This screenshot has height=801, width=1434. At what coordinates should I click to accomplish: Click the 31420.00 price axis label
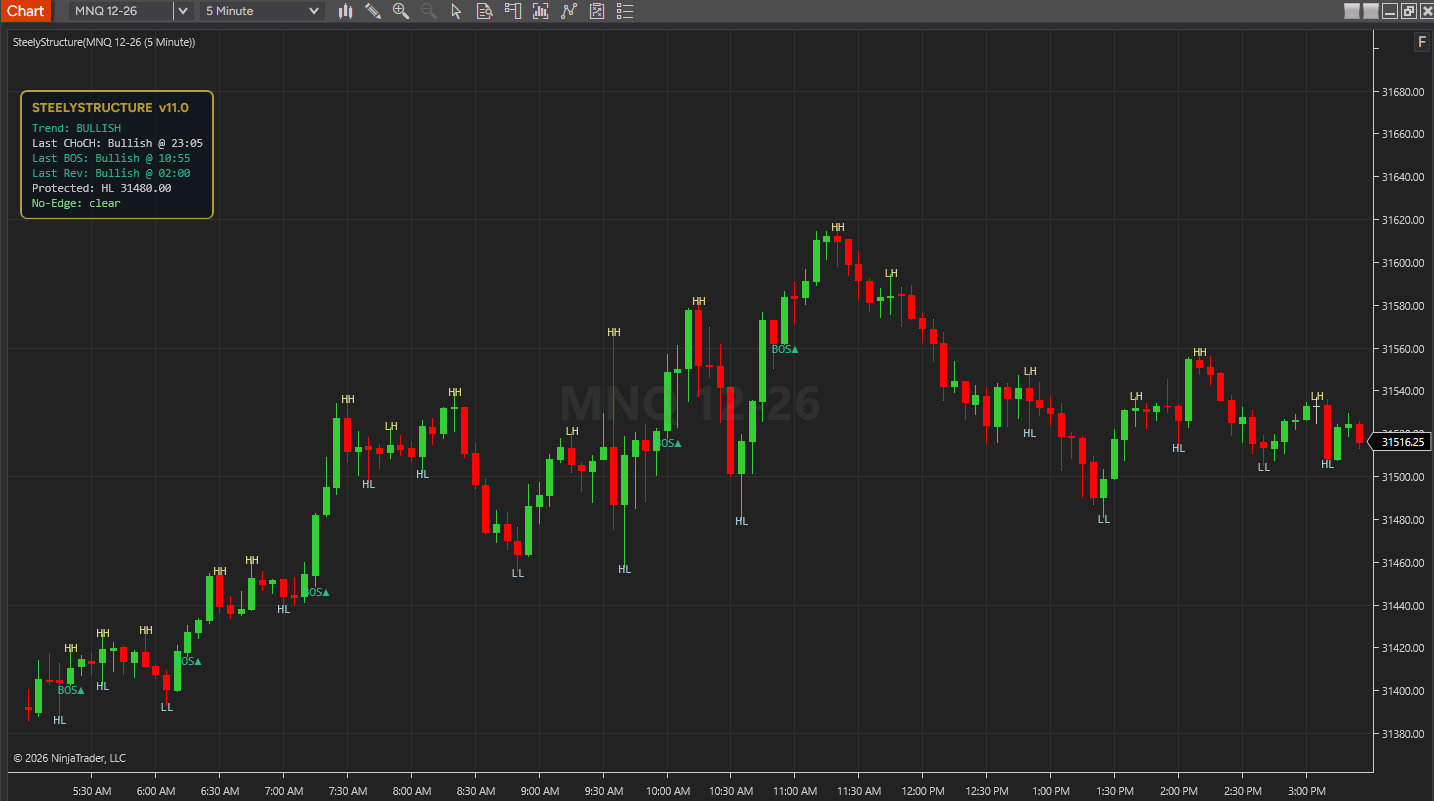click(1402, 648)
